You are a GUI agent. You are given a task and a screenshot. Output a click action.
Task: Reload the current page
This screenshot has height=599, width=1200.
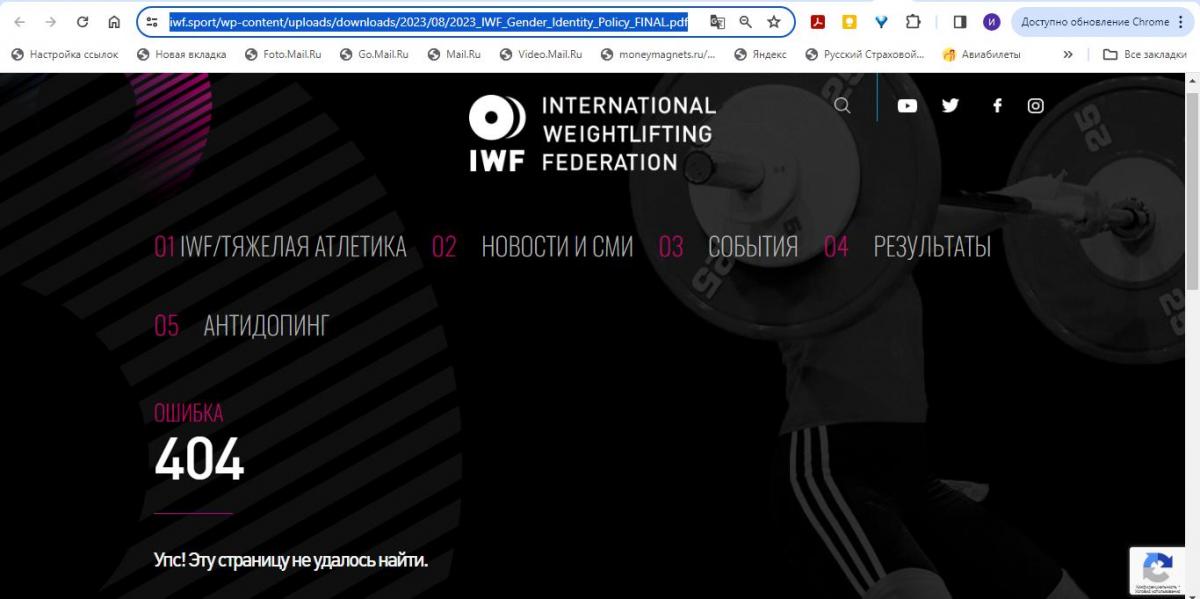click(83, 22)
